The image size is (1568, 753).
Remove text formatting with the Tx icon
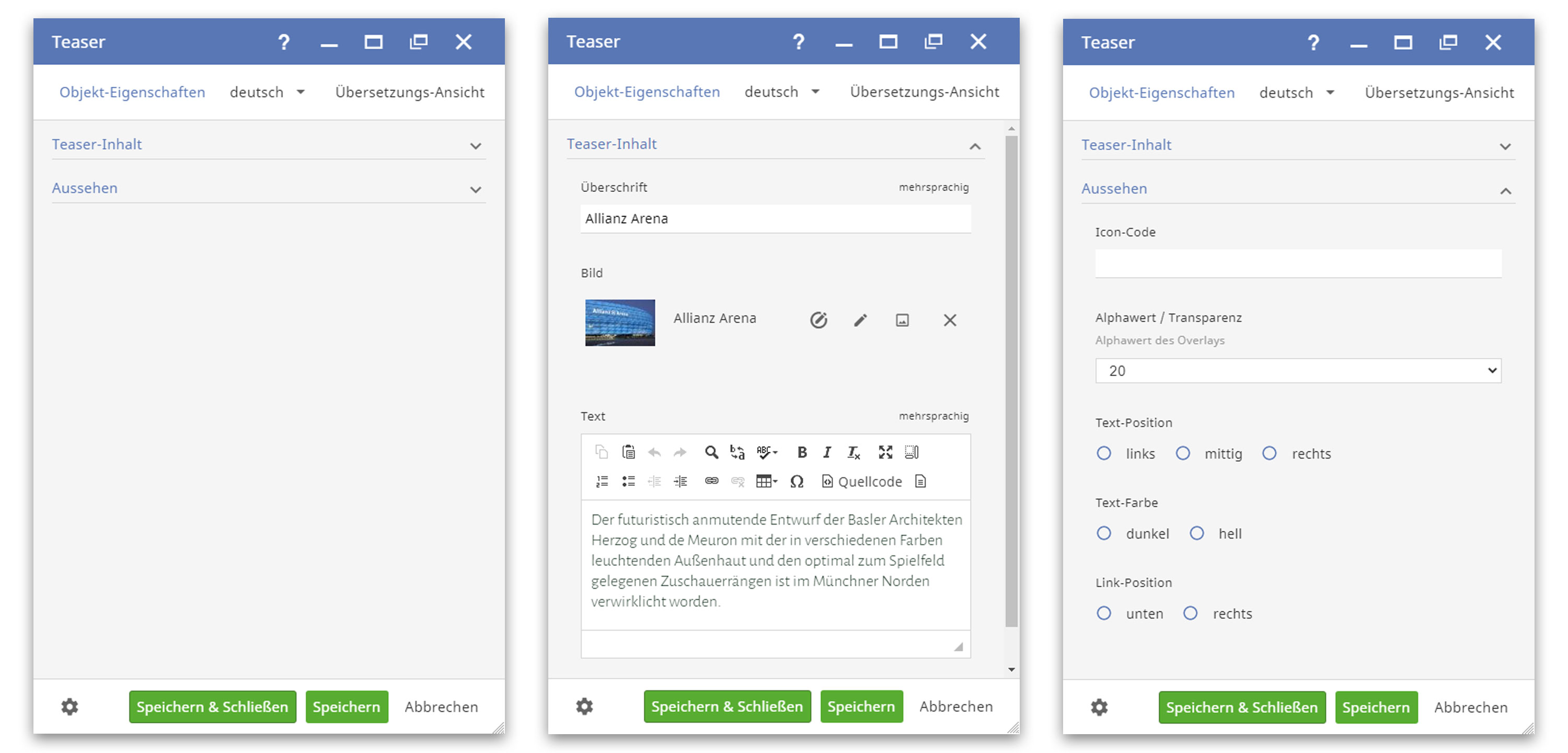pyautogui.click(x=853, y=453)
